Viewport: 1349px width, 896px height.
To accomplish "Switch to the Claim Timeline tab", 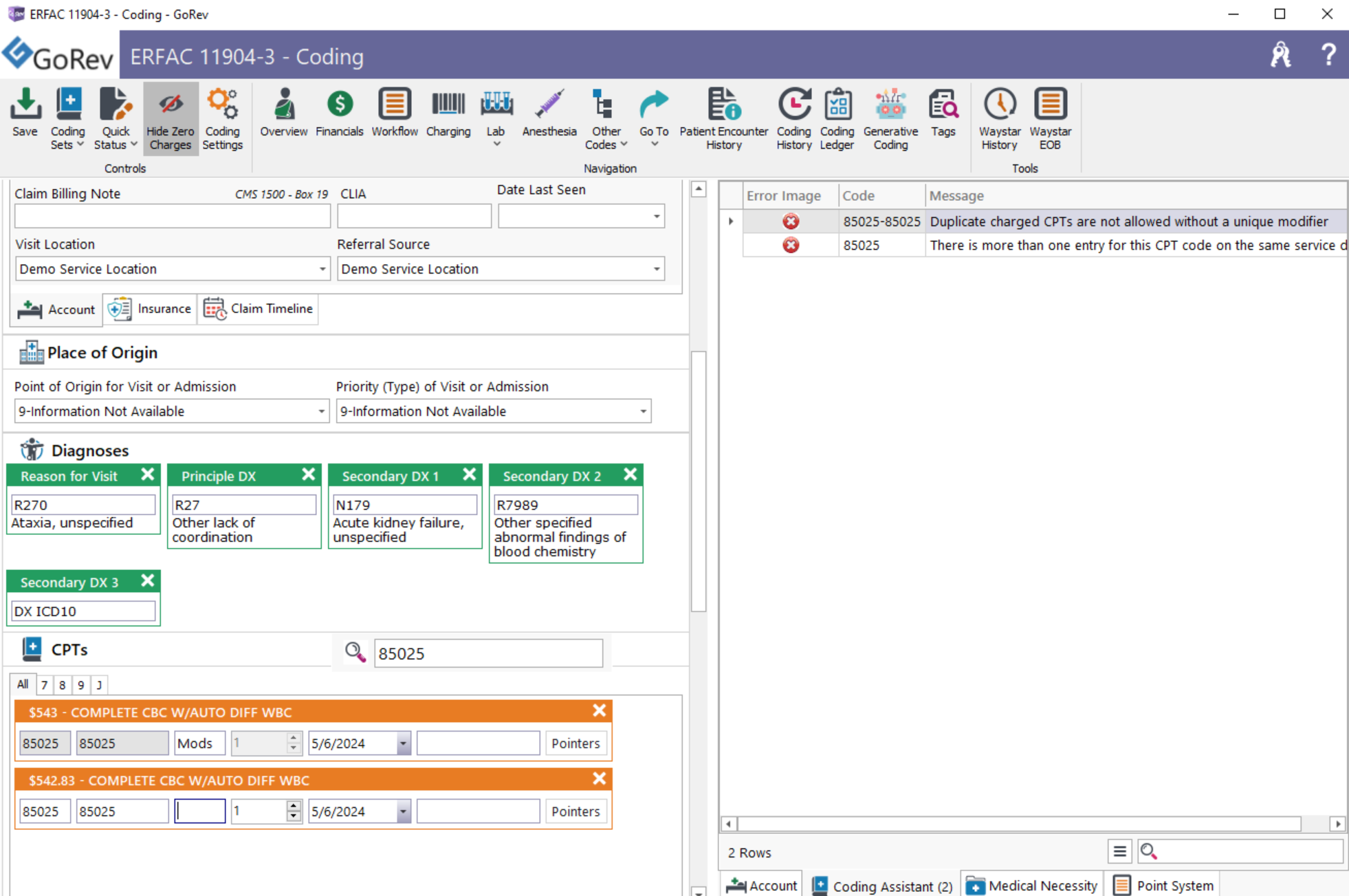I will pyautogui.click(x=259, y=309).
